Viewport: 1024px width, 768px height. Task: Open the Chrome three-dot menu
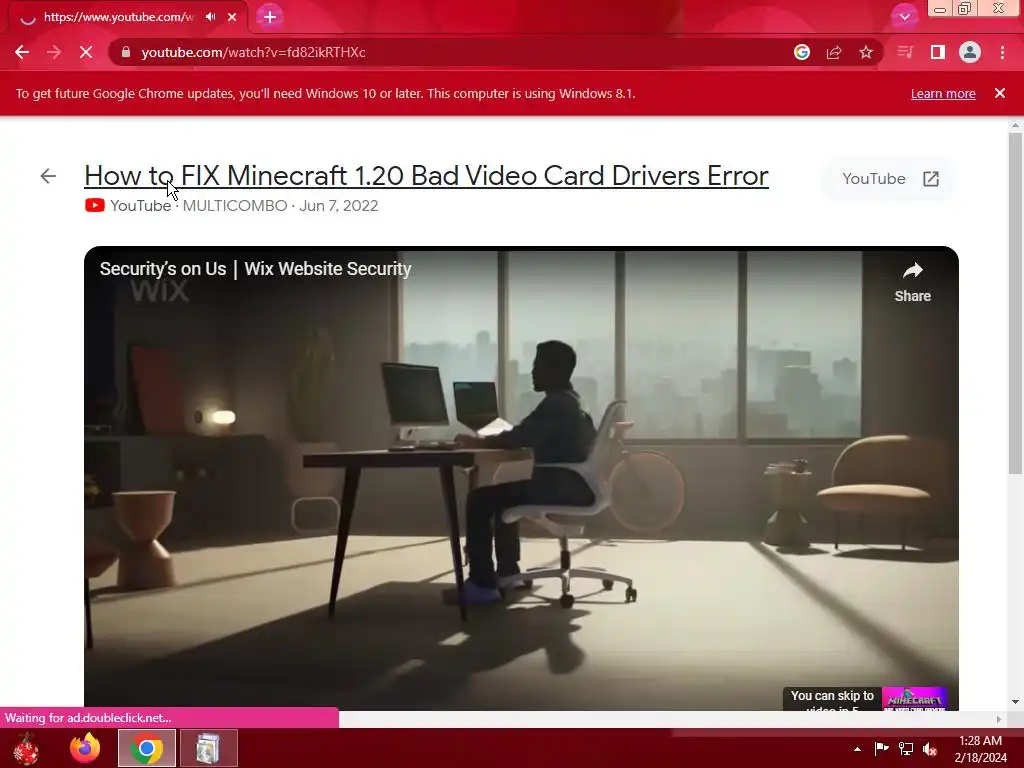tap(1002, 52)
